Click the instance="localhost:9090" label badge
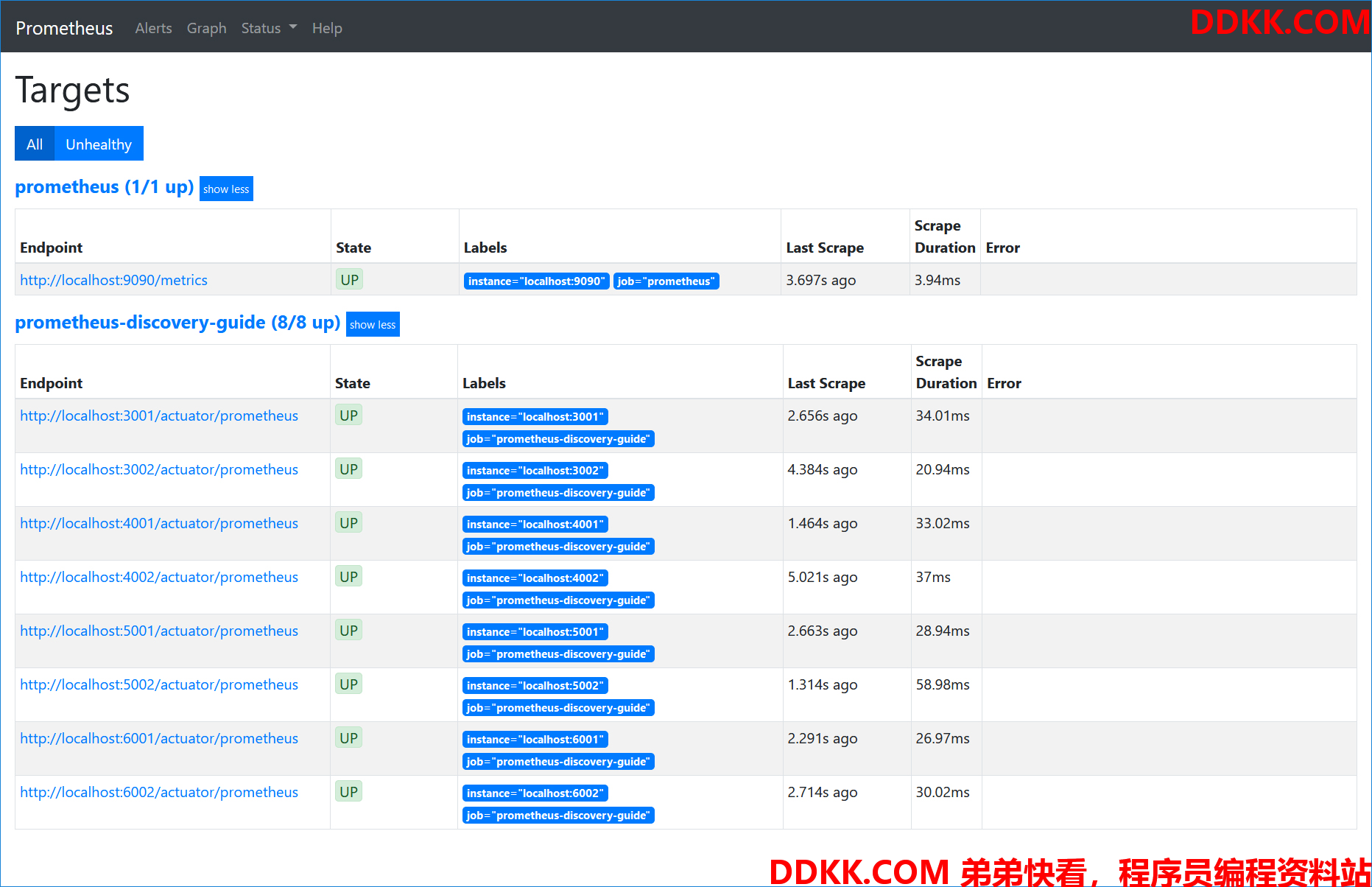The image size is (1372, 887). coord(536,281)
